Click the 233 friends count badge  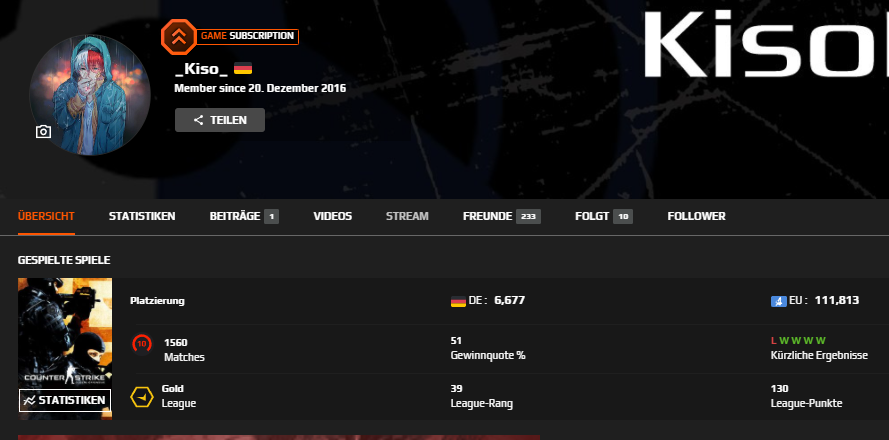528,216
